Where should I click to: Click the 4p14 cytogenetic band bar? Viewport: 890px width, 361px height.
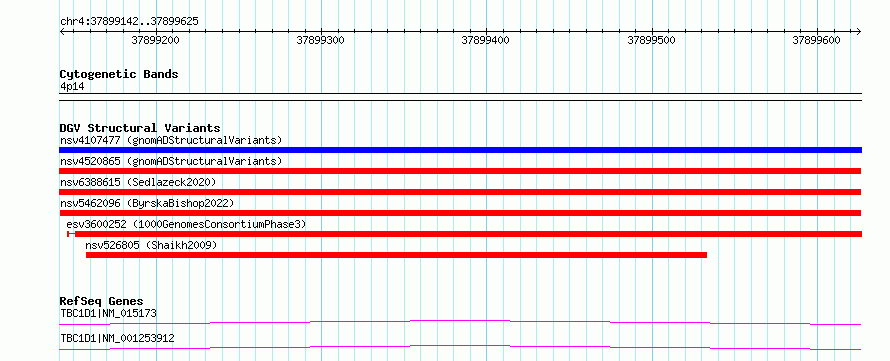coord(460,97)
